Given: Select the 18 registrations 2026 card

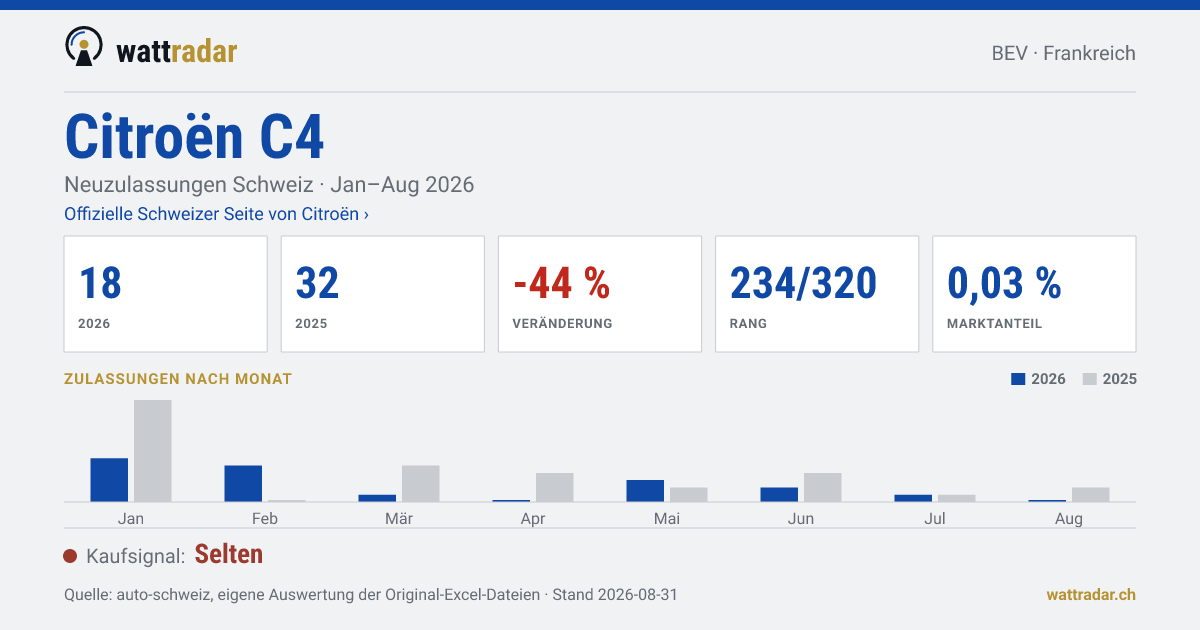Looking at the screenshot, I should (165, 294).
